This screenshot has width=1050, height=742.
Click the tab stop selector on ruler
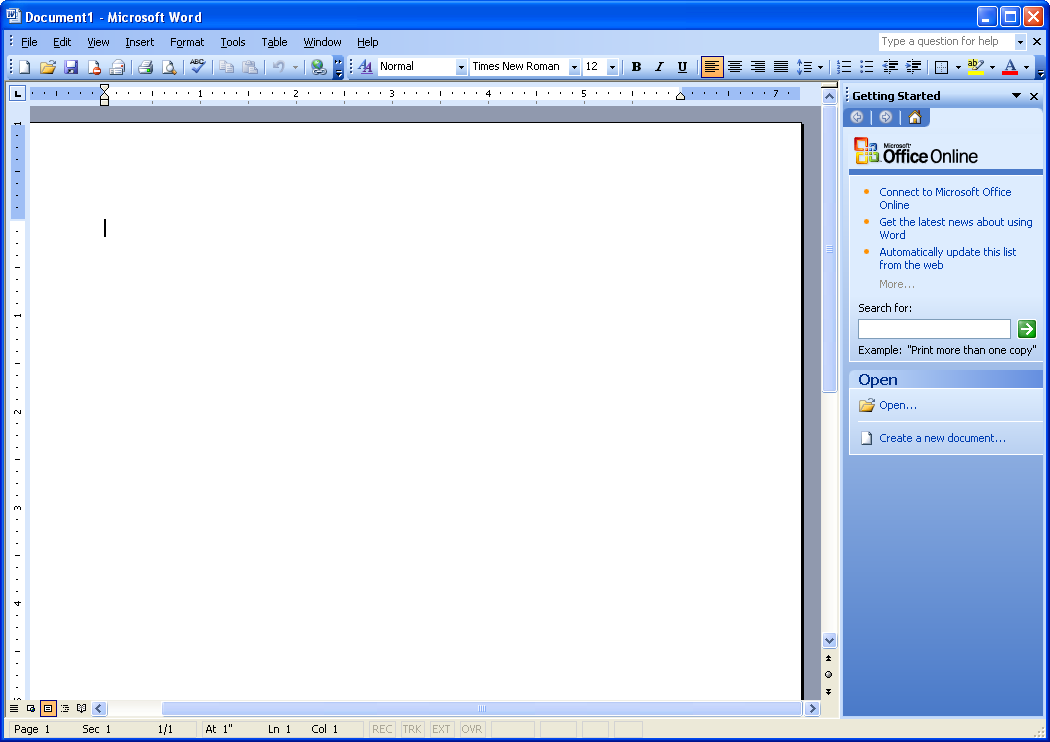tap(17, 93)
